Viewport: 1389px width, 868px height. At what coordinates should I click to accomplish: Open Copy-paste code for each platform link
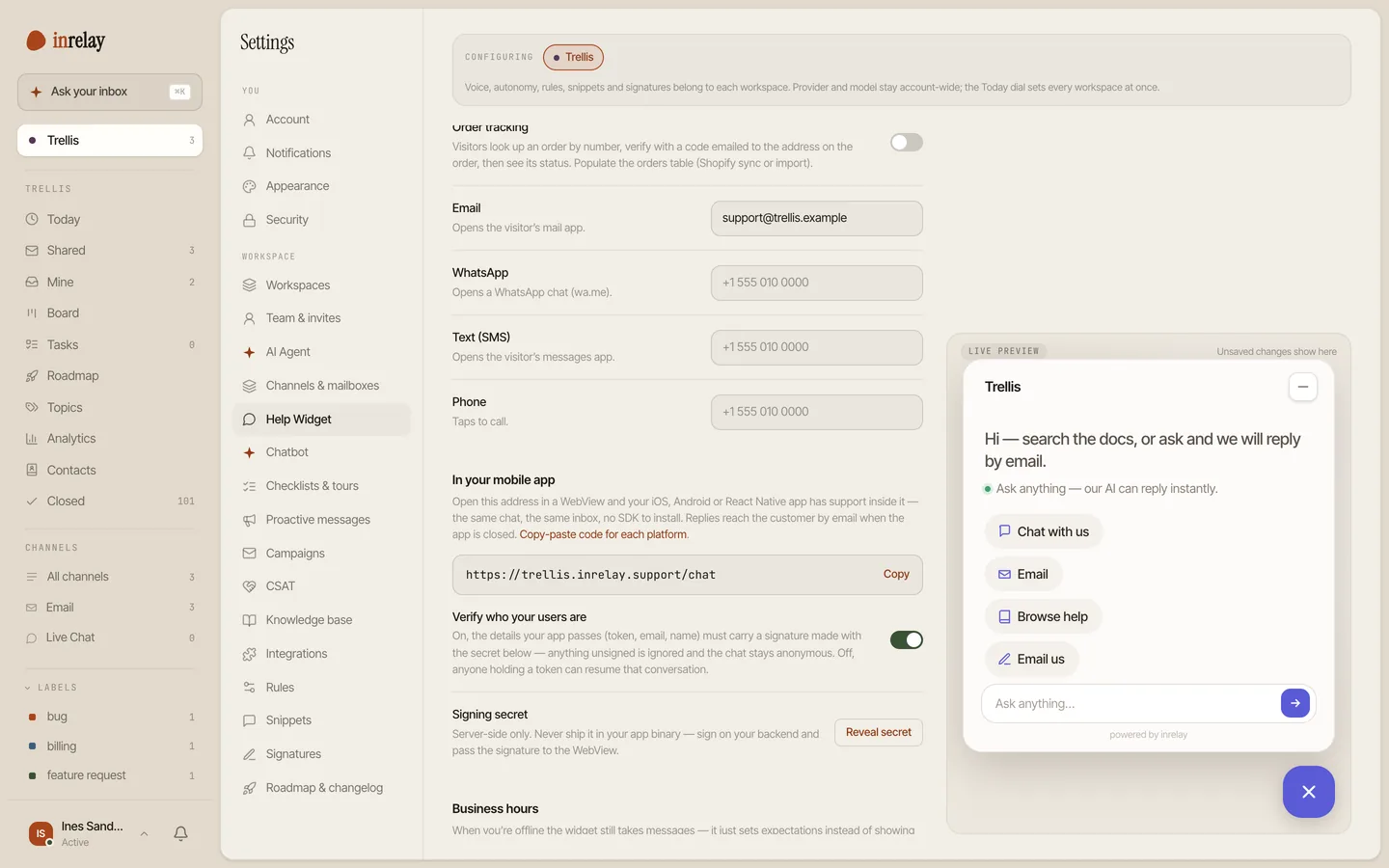[x=603, y=534]
